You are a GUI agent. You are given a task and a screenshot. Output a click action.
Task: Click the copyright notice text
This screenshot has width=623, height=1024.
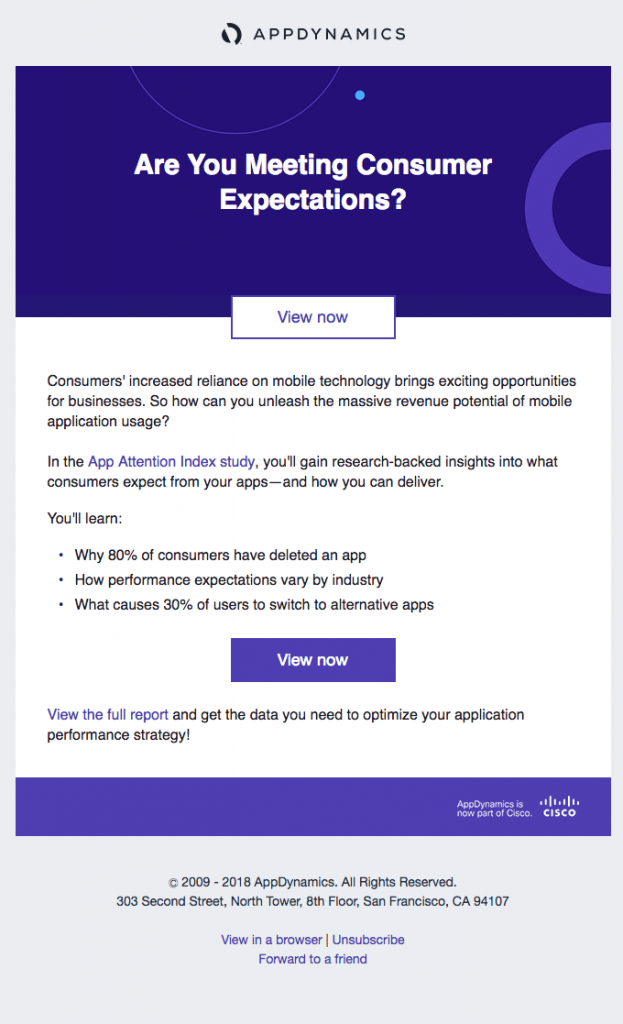point(312,881)
